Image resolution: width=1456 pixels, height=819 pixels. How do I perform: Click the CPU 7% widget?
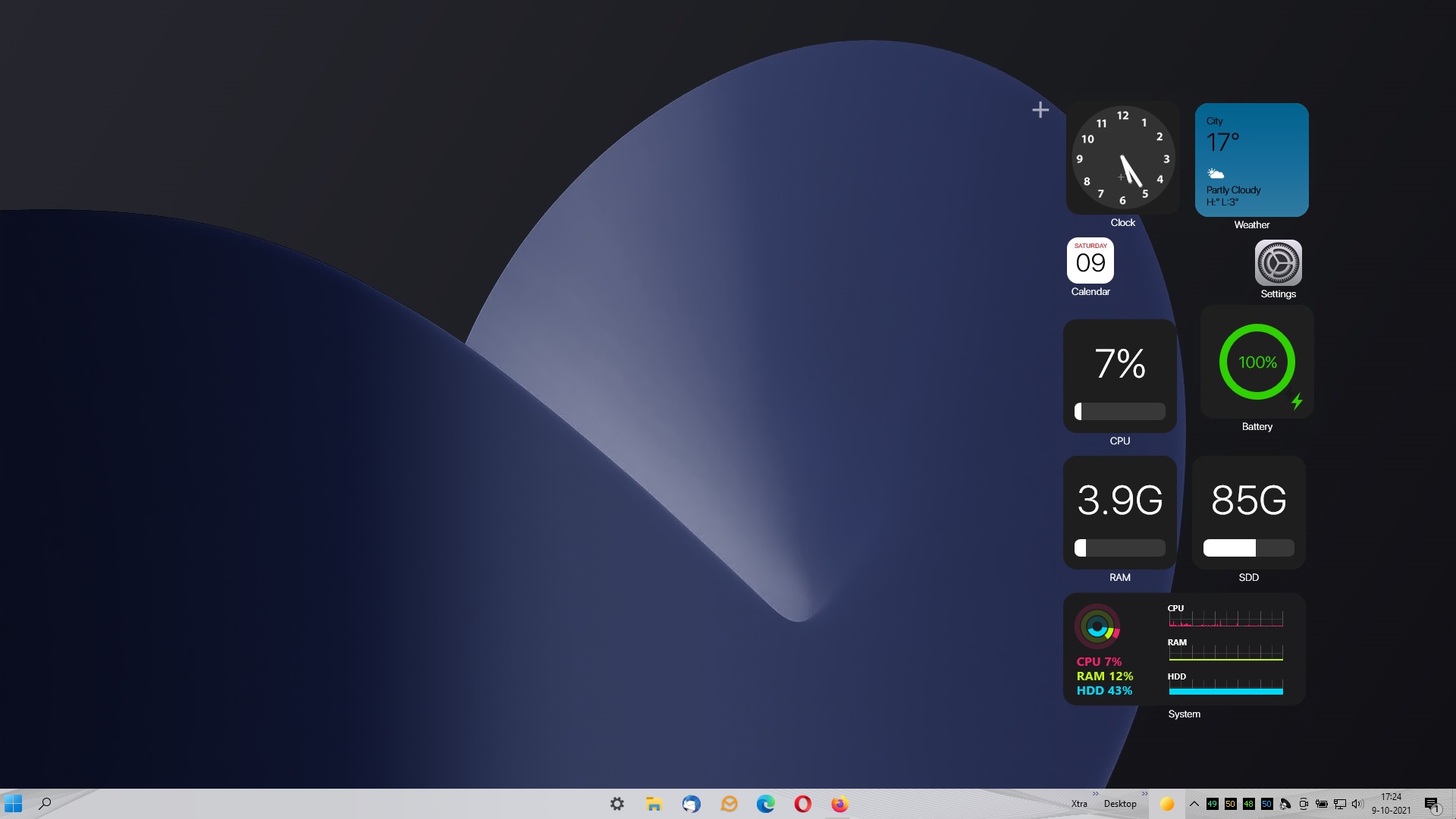click(1120, 376)
